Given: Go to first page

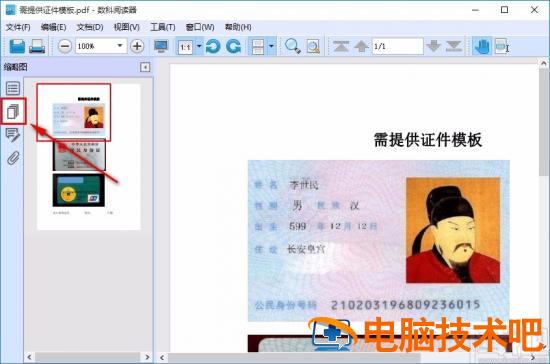Looking at the screenshot, I should tap(341, 46).
